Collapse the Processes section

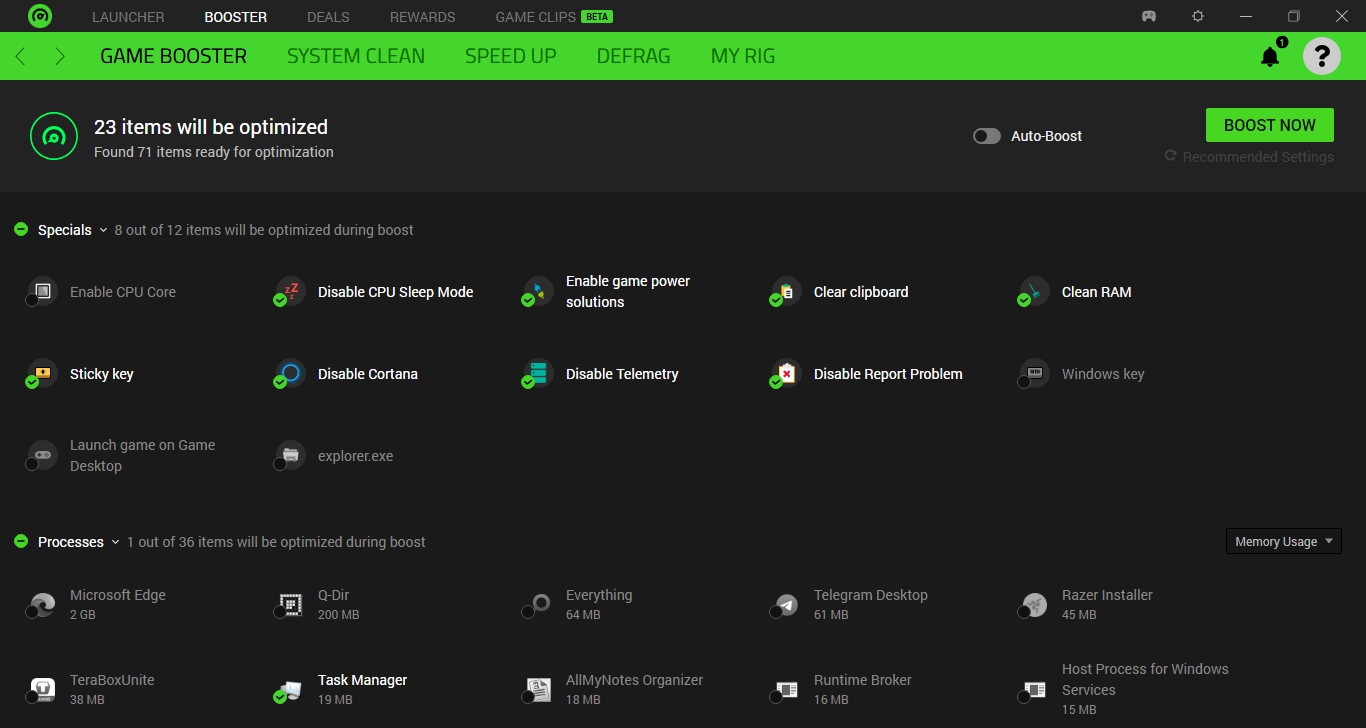click(x=115, y=542)
